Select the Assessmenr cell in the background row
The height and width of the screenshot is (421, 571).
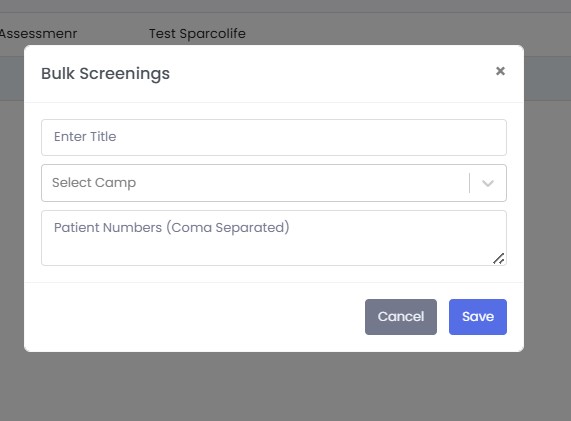[x=38, y=34]
